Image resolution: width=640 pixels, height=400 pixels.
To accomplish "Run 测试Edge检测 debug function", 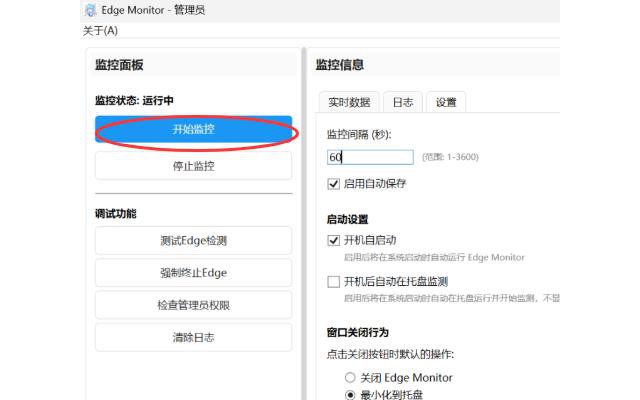I will click(x=193, y=240).
